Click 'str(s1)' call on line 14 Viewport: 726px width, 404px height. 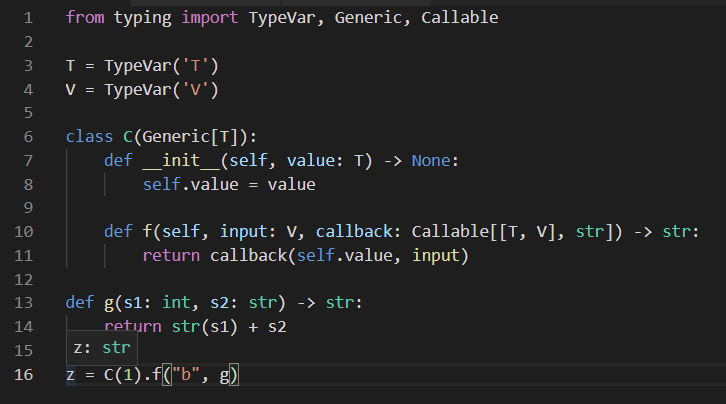205,327
